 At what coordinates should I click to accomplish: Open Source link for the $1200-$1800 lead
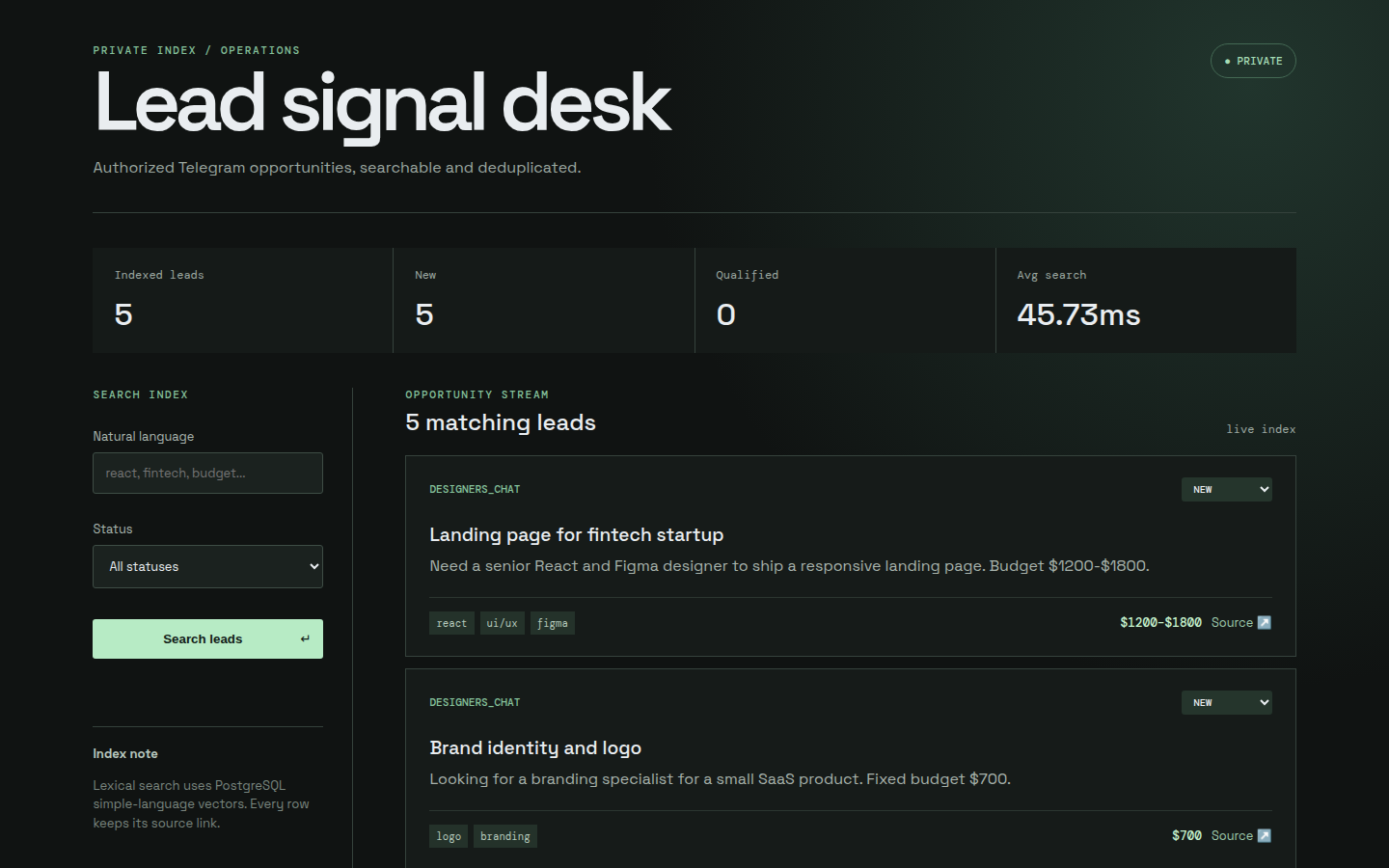(x=1240, y=622)
